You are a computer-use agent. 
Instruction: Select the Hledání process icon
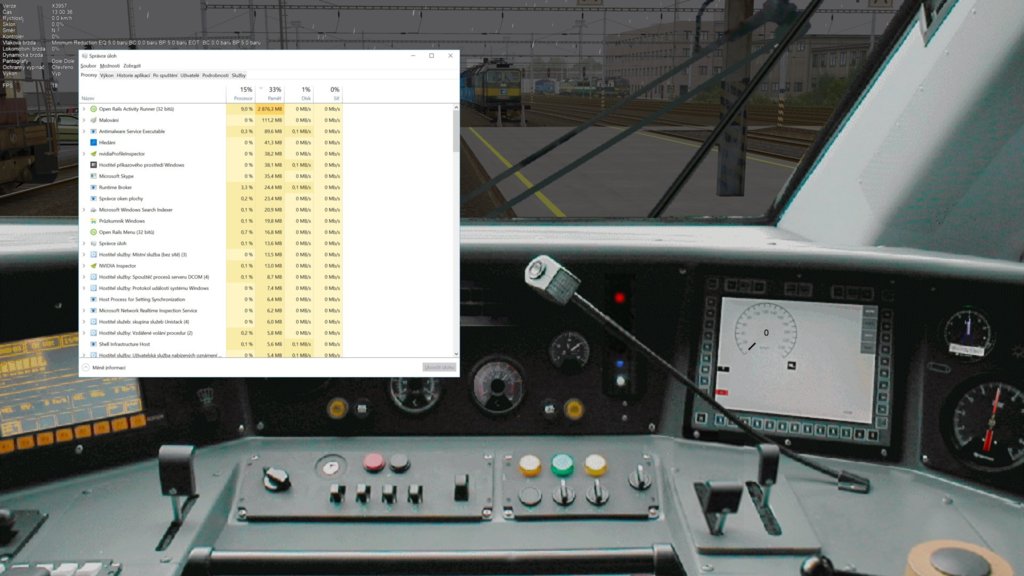[x=93, y=143]
